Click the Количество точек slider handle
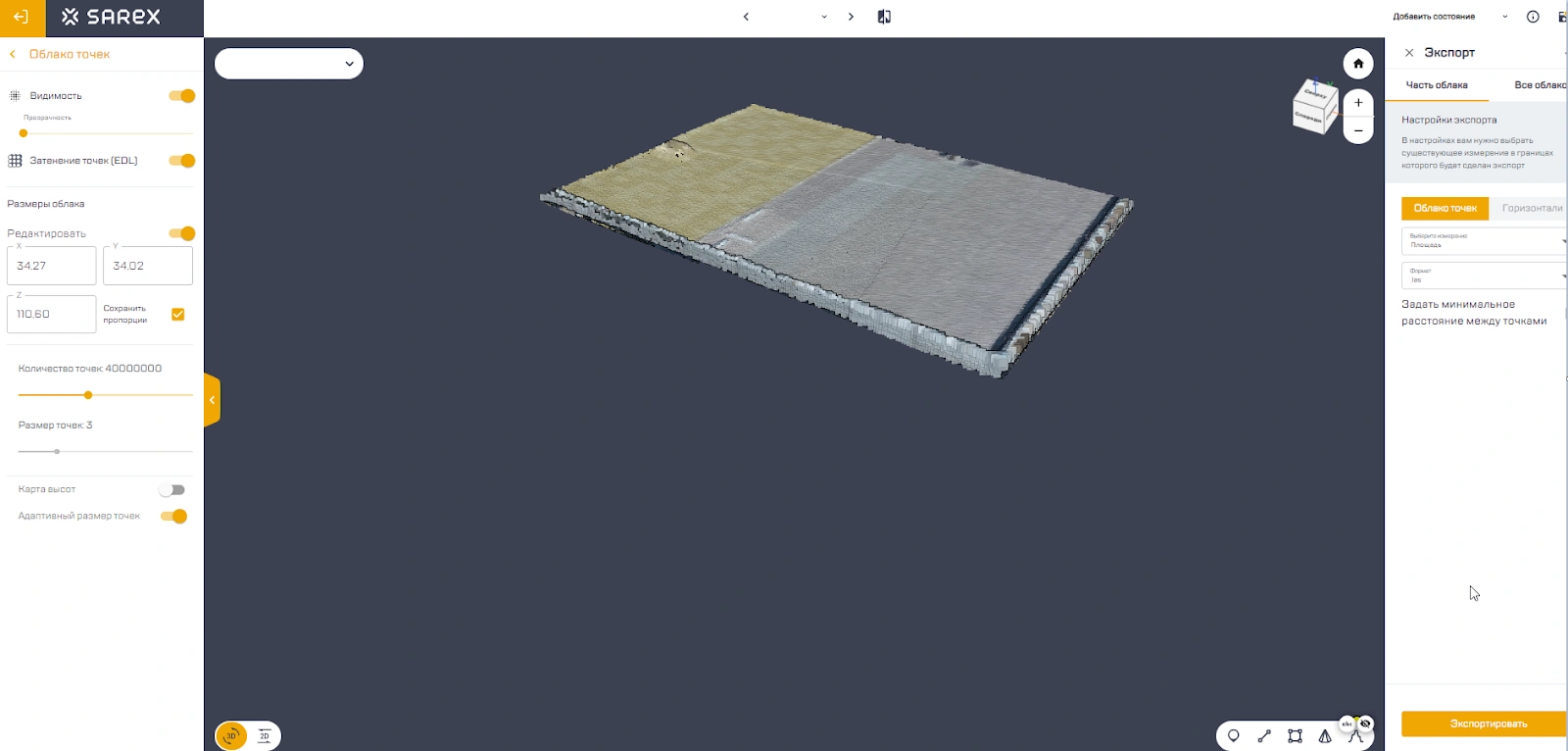Viewport: 1568px width, 751px height. tap(88, 395)
